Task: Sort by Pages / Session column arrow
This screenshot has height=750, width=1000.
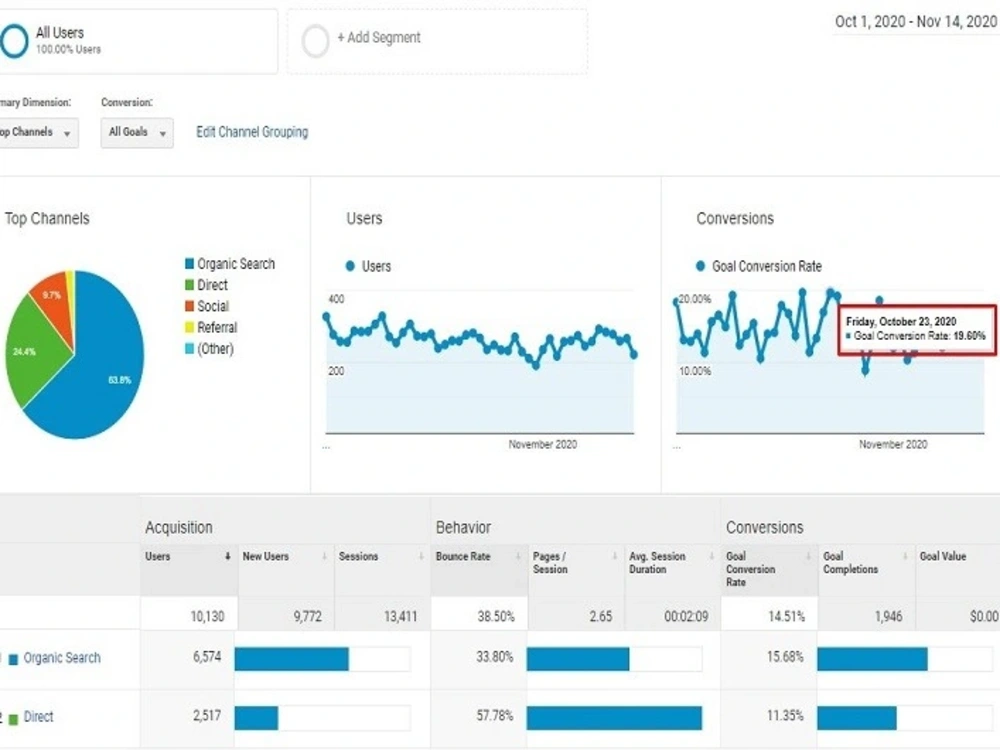Action: coord(615,557)
